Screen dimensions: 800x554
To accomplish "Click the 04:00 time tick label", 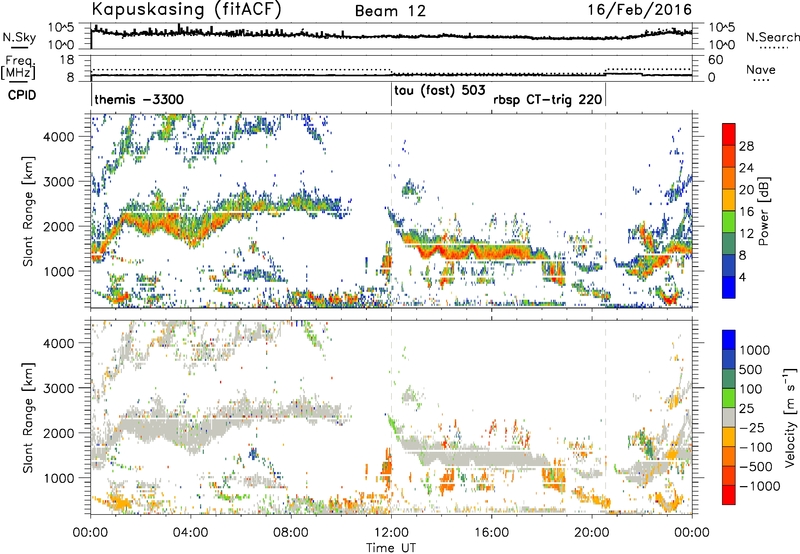I will click(190, 533).
